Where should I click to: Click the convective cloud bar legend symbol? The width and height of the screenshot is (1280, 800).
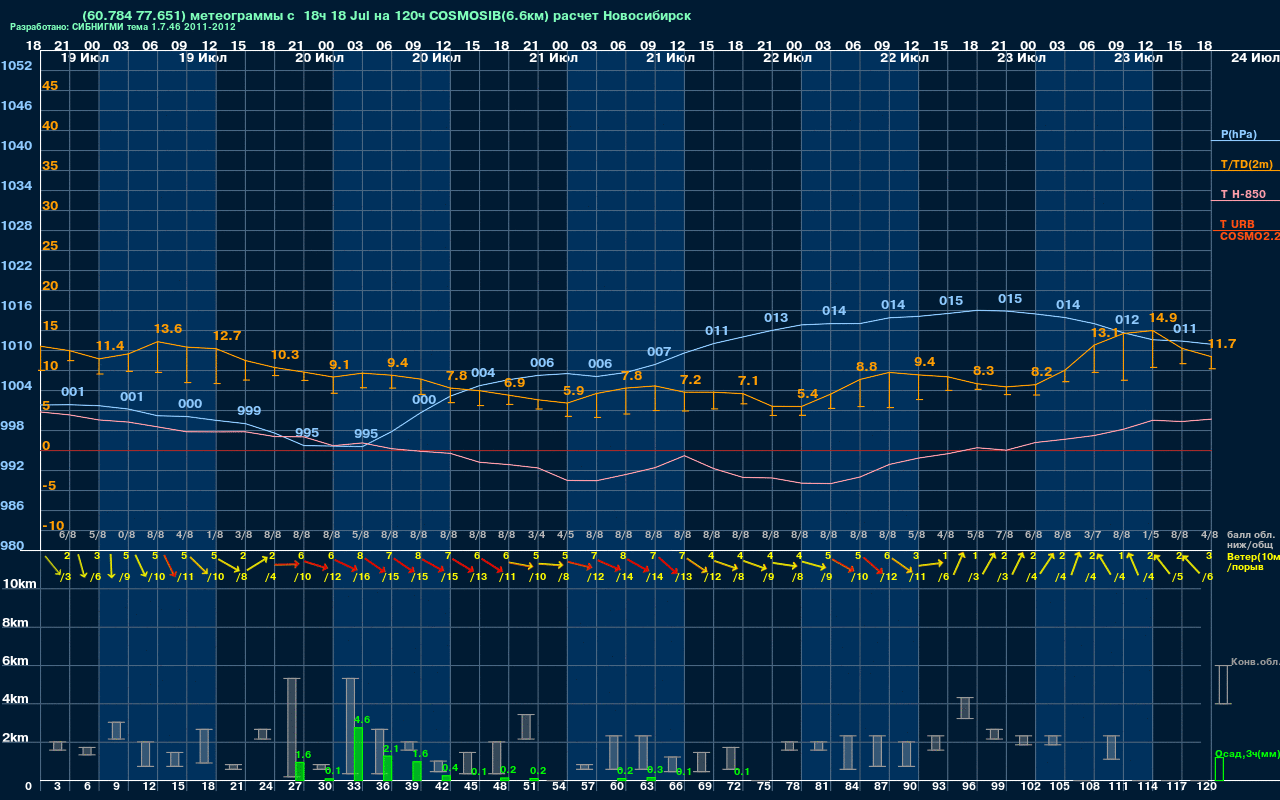tap(1222, 685)
